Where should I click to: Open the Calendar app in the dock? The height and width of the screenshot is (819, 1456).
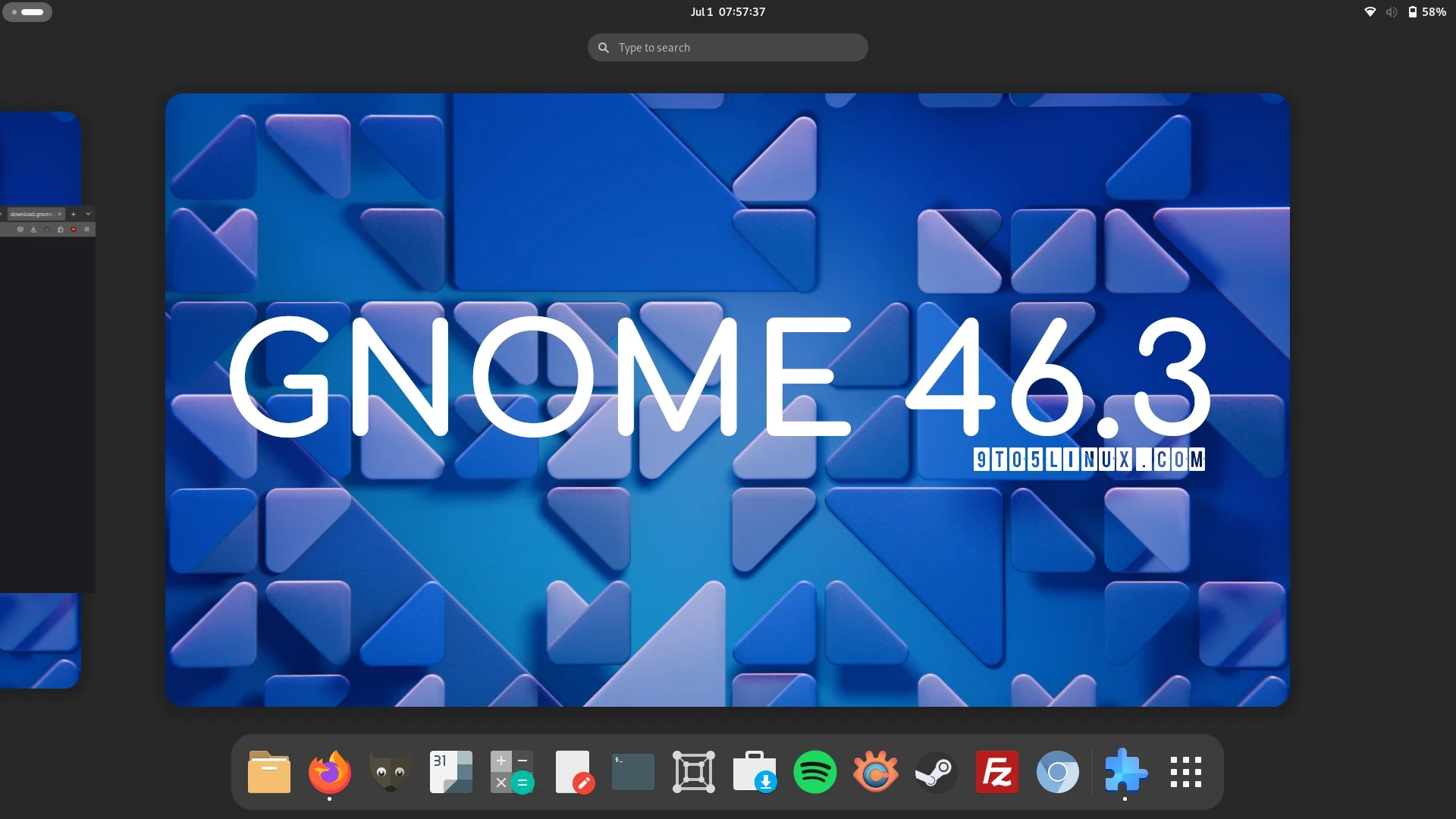pyautogui.click(x=451, y=772)
